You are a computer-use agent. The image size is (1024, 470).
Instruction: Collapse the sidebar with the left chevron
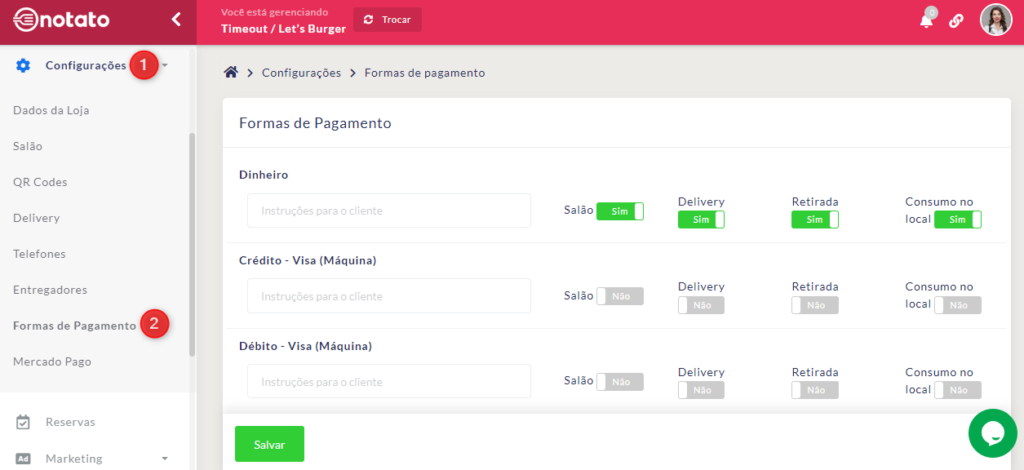point(176,19)
